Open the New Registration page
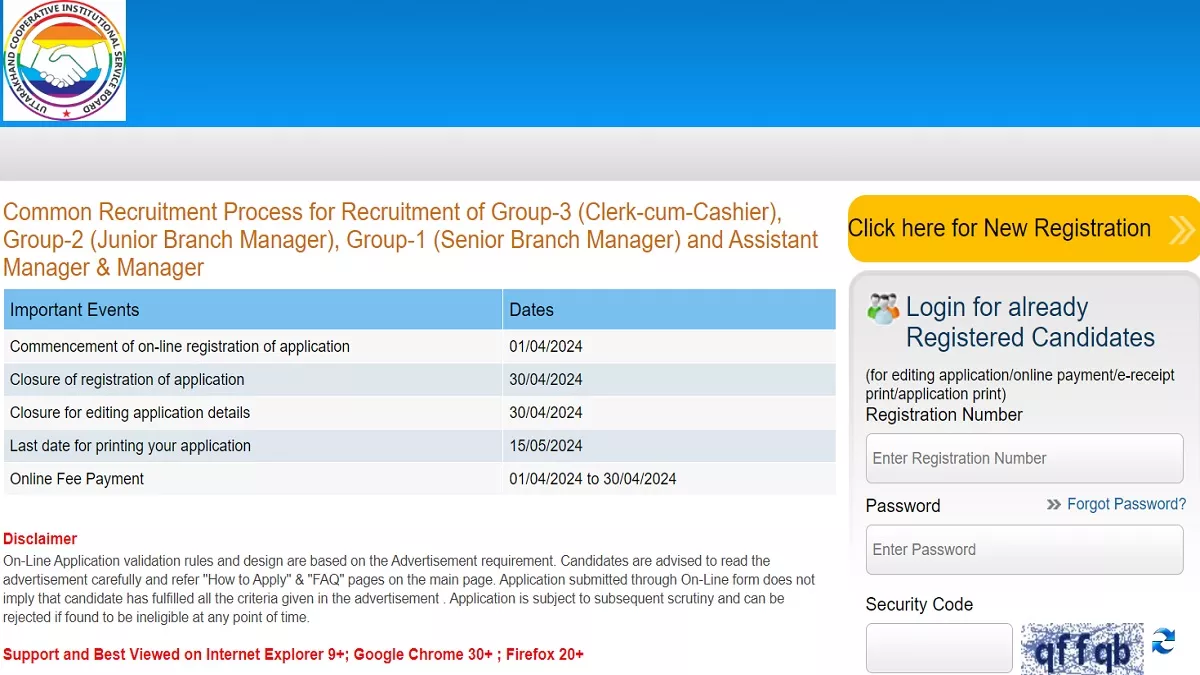Screen dimensions: 1200x675 (1000, 229)
